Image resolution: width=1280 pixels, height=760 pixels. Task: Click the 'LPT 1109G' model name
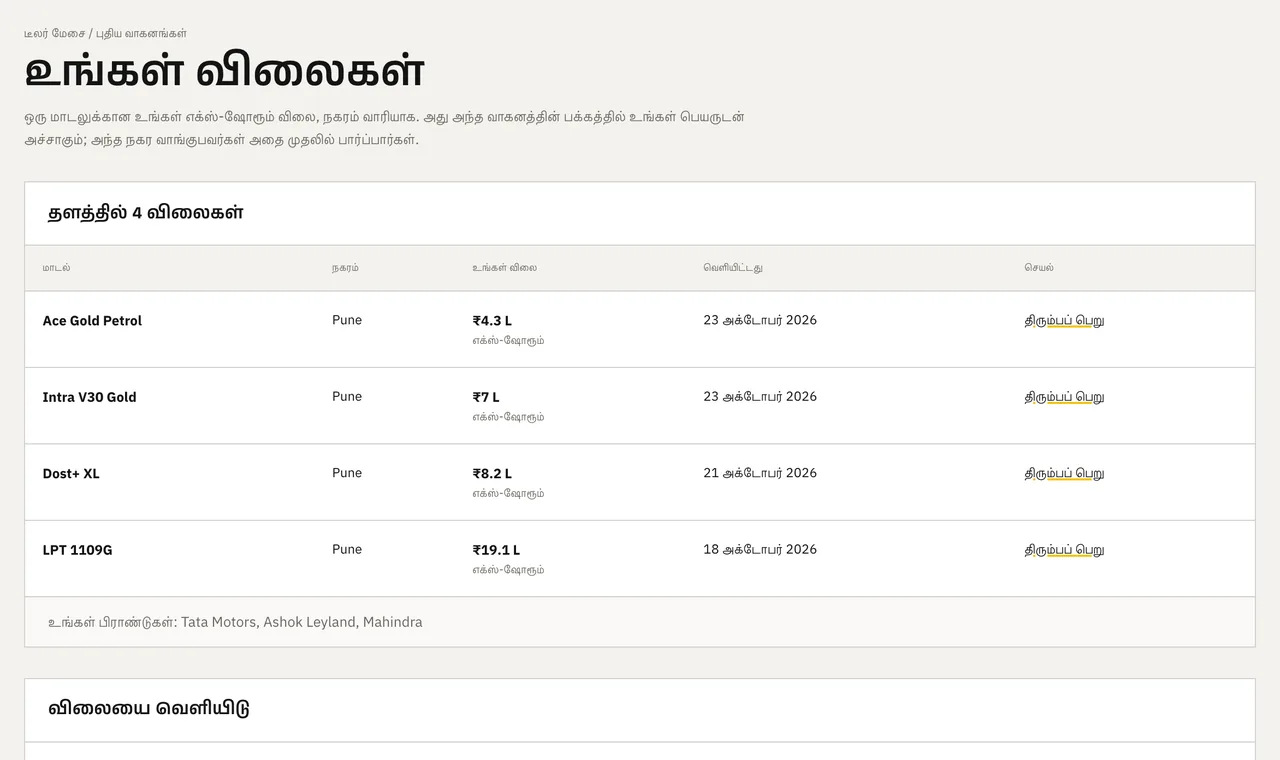pos(77,550)
